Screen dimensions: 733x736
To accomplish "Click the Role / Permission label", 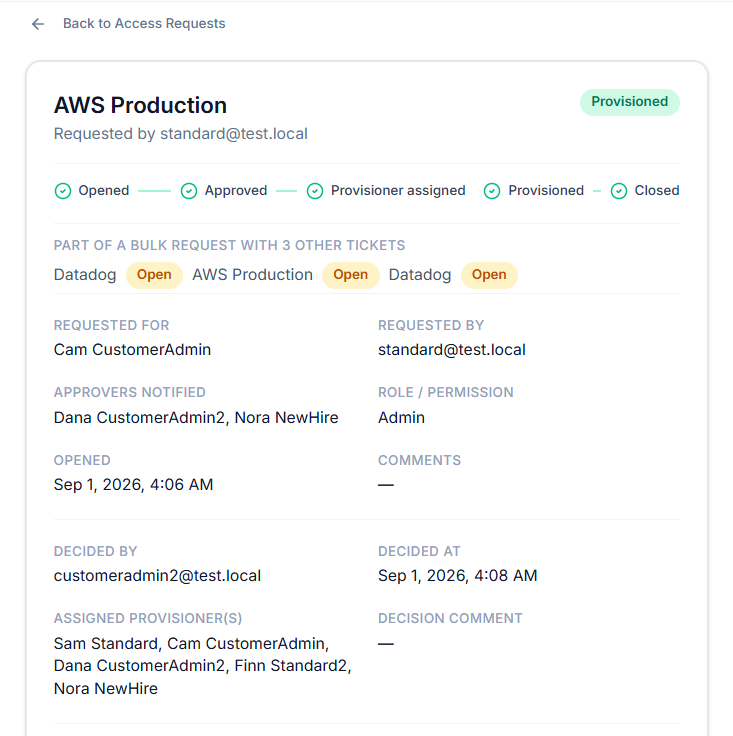I will pos(446,392).
